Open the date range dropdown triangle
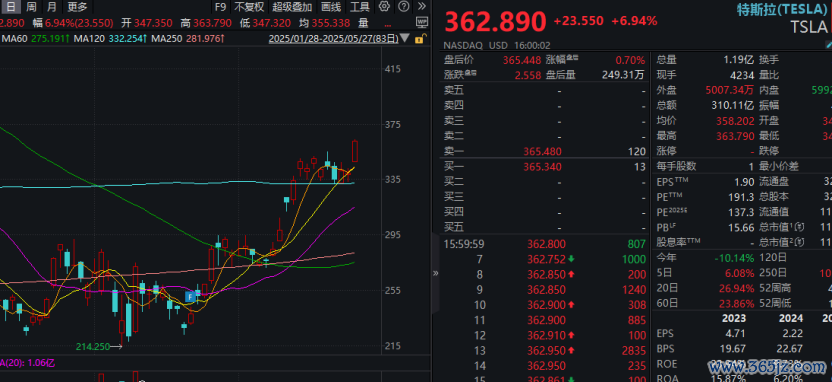The height and width of the screenshot is (382, 832). [405, 39]
